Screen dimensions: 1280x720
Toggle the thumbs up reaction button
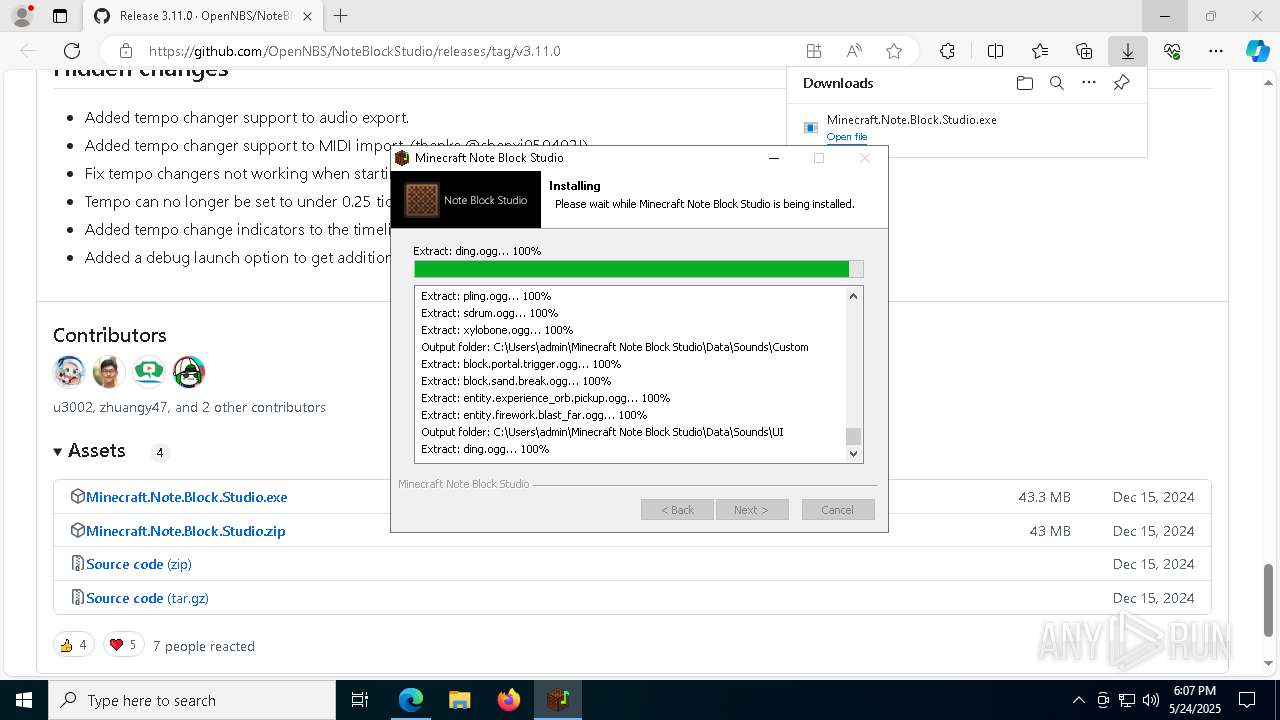pyautogui.click(x=74, y=645)
